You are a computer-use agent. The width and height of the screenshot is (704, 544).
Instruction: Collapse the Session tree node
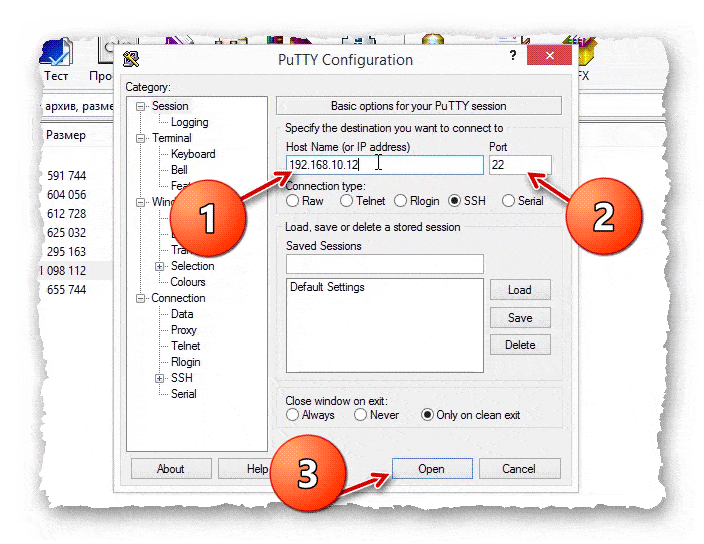tap(141, 106)
